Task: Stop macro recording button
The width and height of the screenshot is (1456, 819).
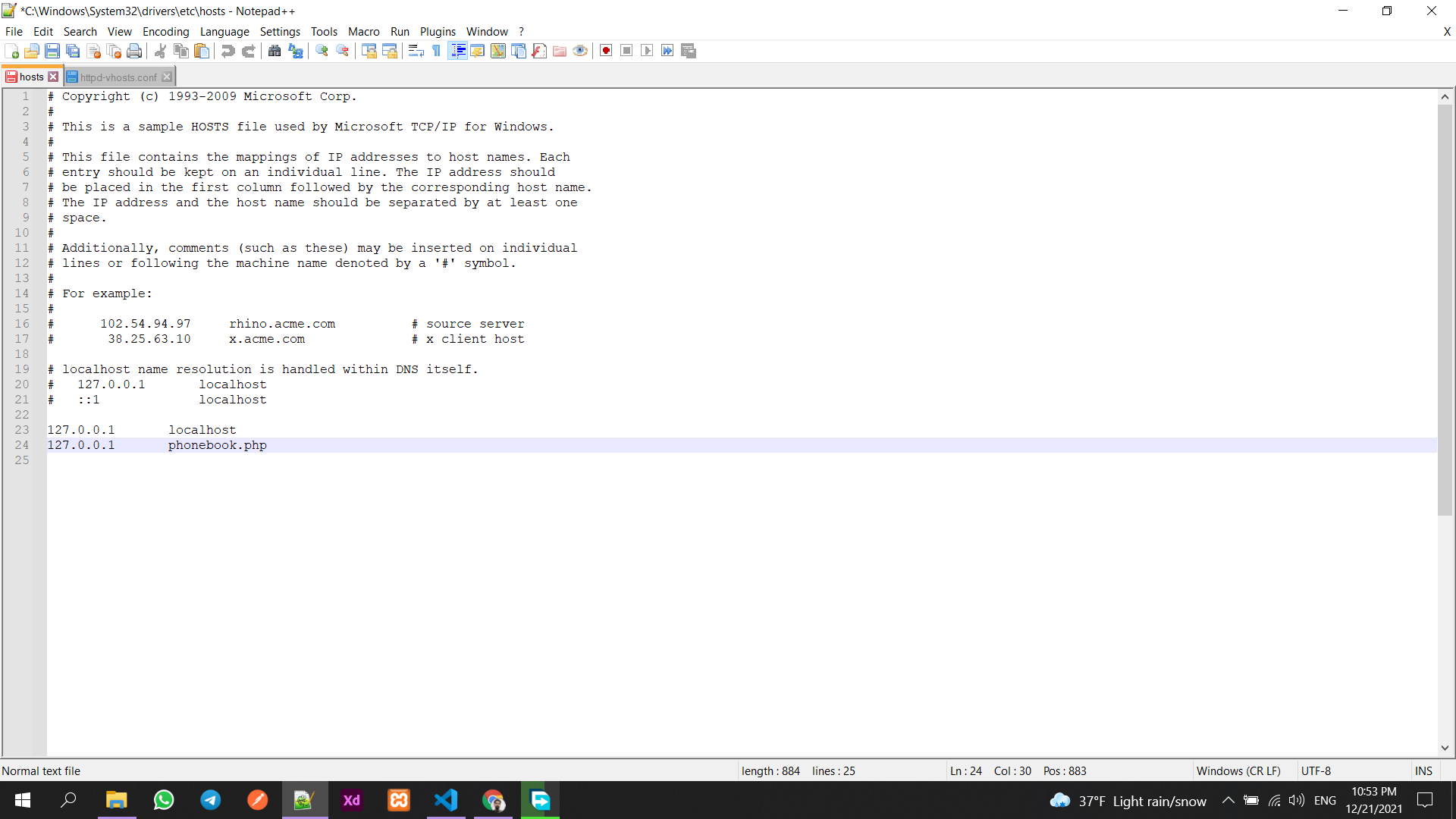Action: (626, 51)
